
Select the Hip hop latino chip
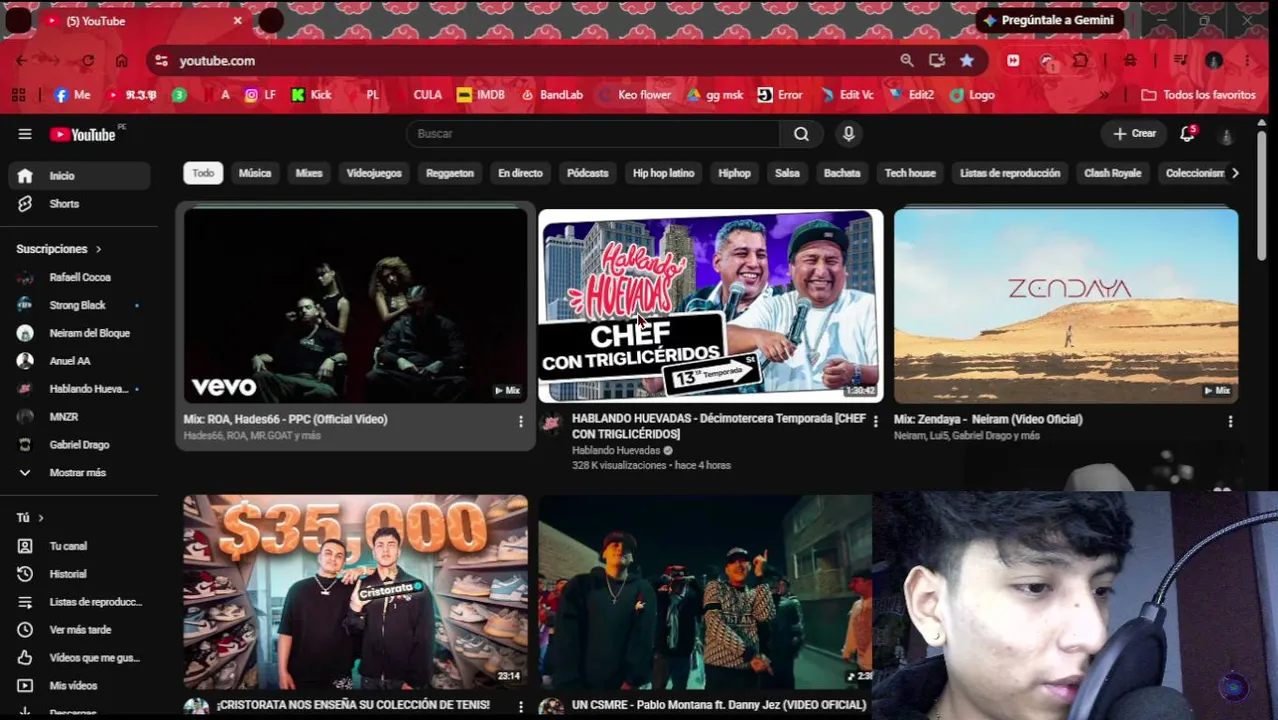click(663, 173)
